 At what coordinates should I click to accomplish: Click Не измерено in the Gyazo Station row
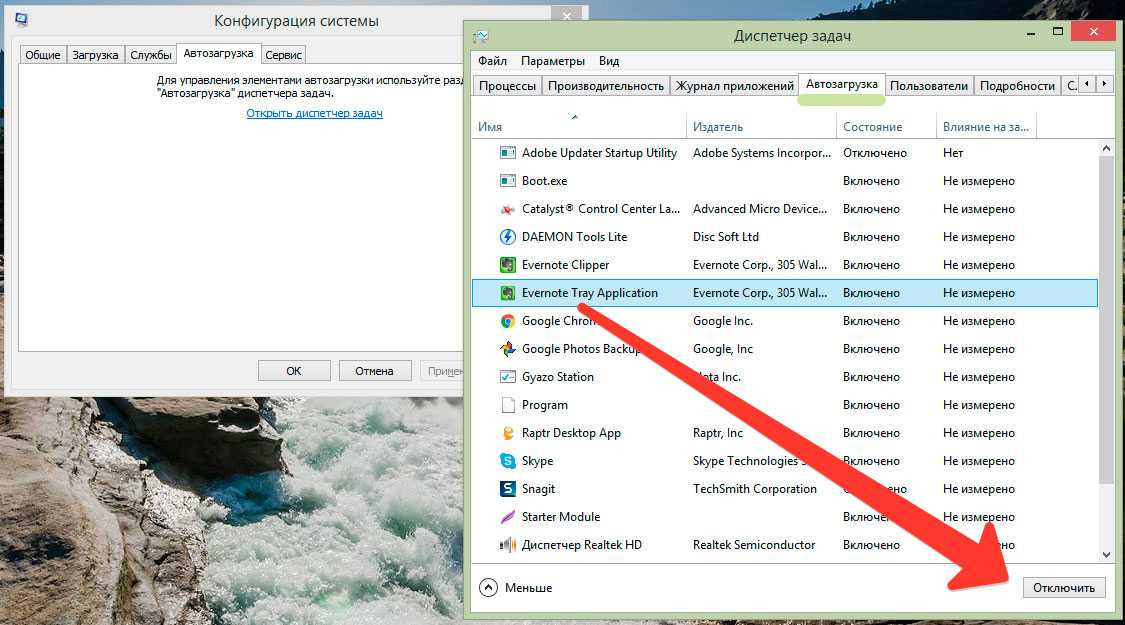pyautogui.click(x=979, y=377)
